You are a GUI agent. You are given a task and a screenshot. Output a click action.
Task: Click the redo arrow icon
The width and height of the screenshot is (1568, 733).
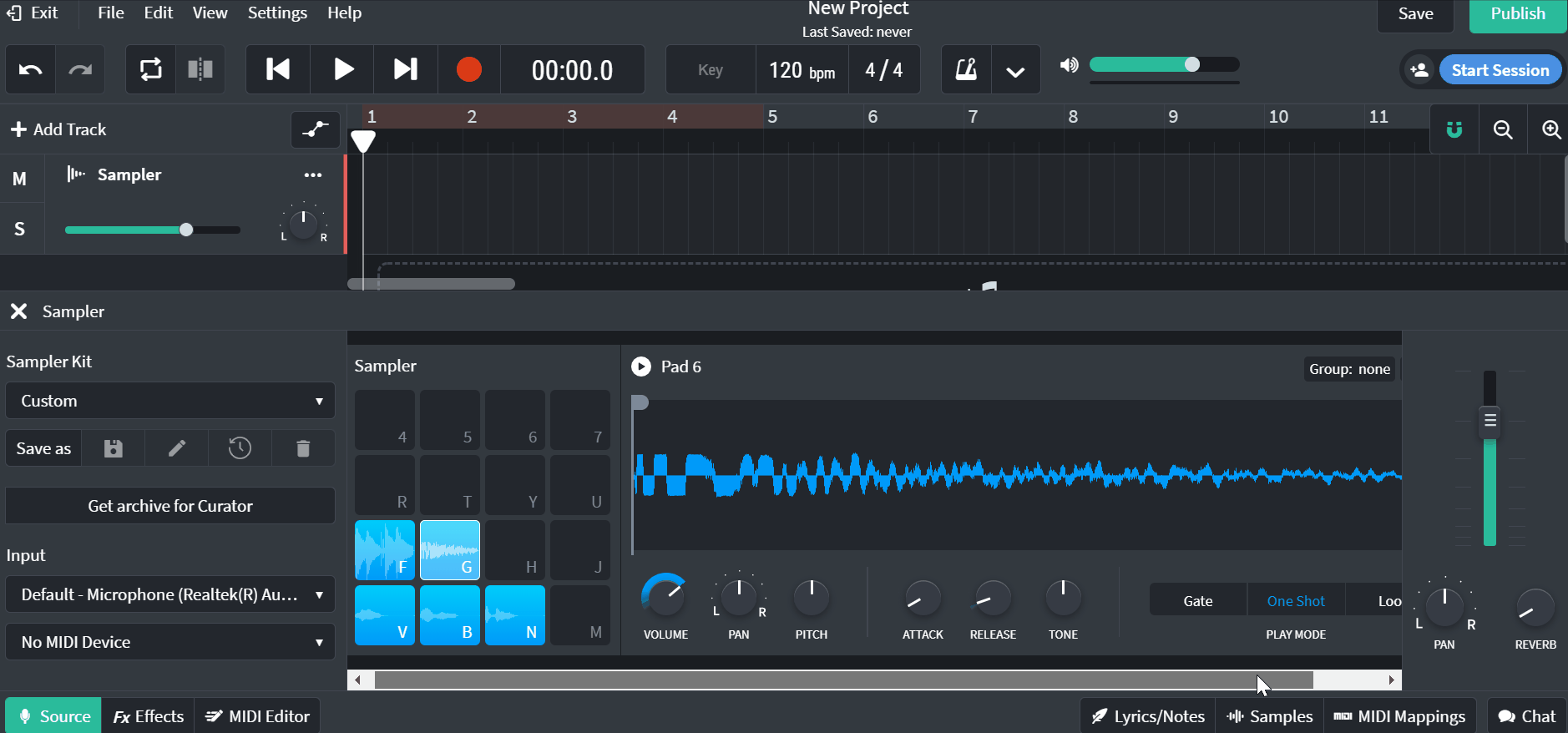pos(80,69)
